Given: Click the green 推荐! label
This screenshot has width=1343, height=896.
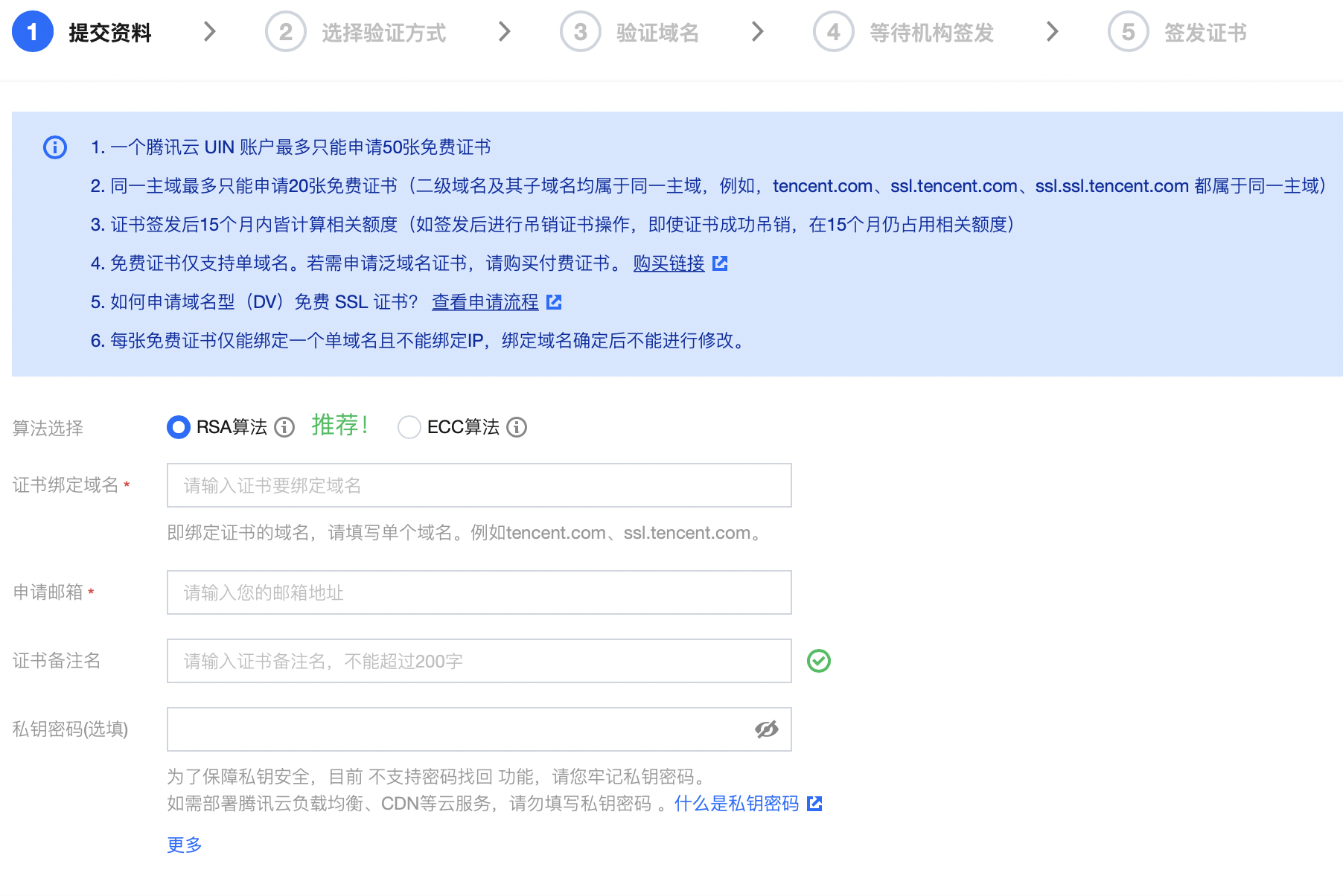Looking at the screenshot, I should (340, 425).
